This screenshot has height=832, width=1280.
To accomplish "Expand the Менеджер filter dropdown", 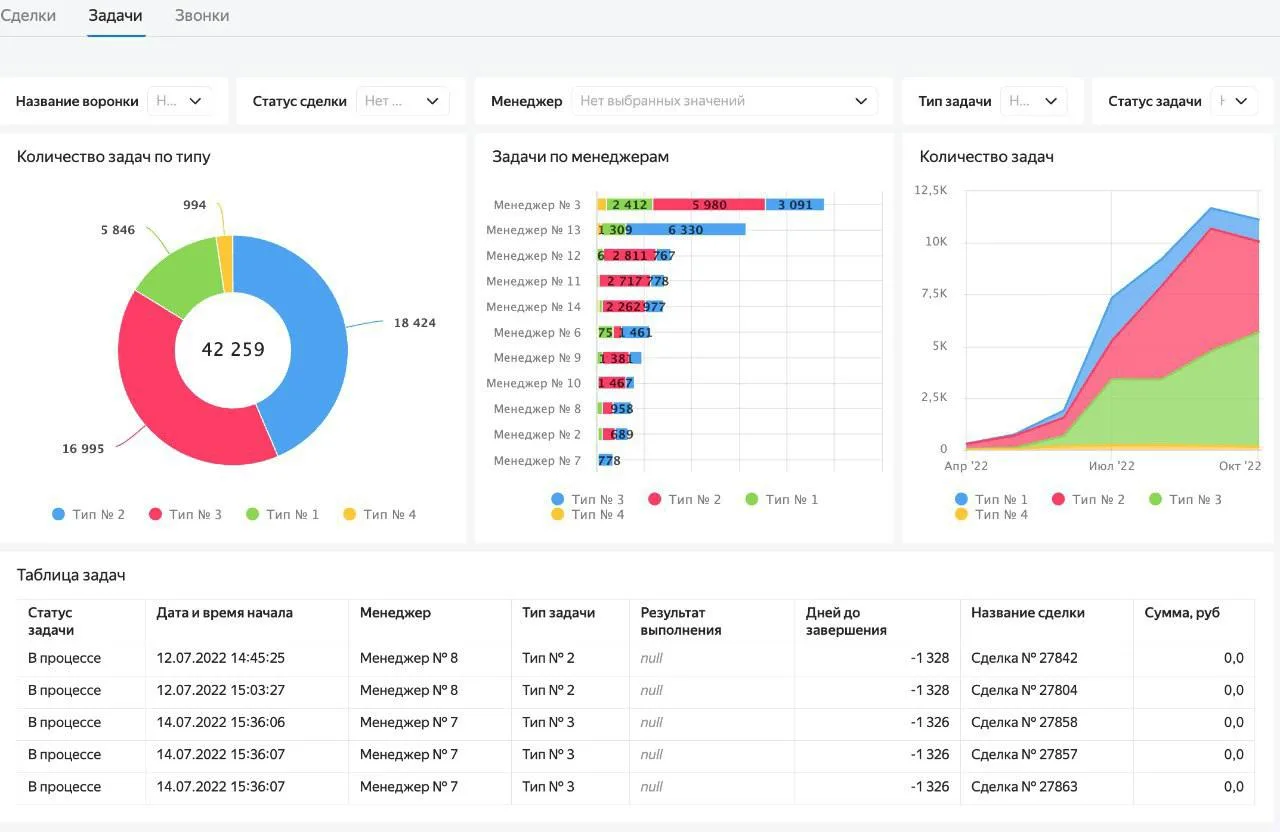I will point(724,101).
